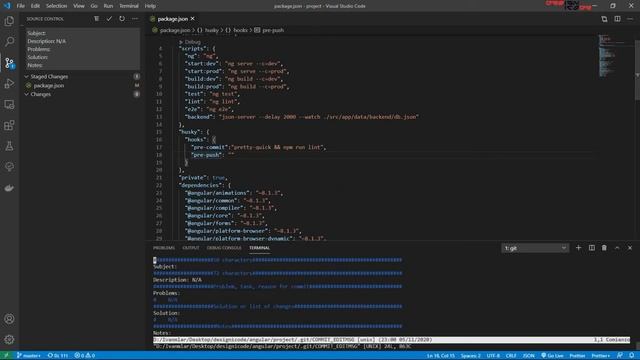Change end of line sequence CRLF

pos(511,356)
